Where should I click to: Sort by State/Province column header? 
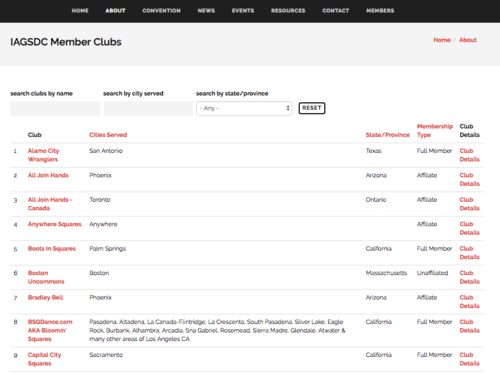[x=388, y=135]
